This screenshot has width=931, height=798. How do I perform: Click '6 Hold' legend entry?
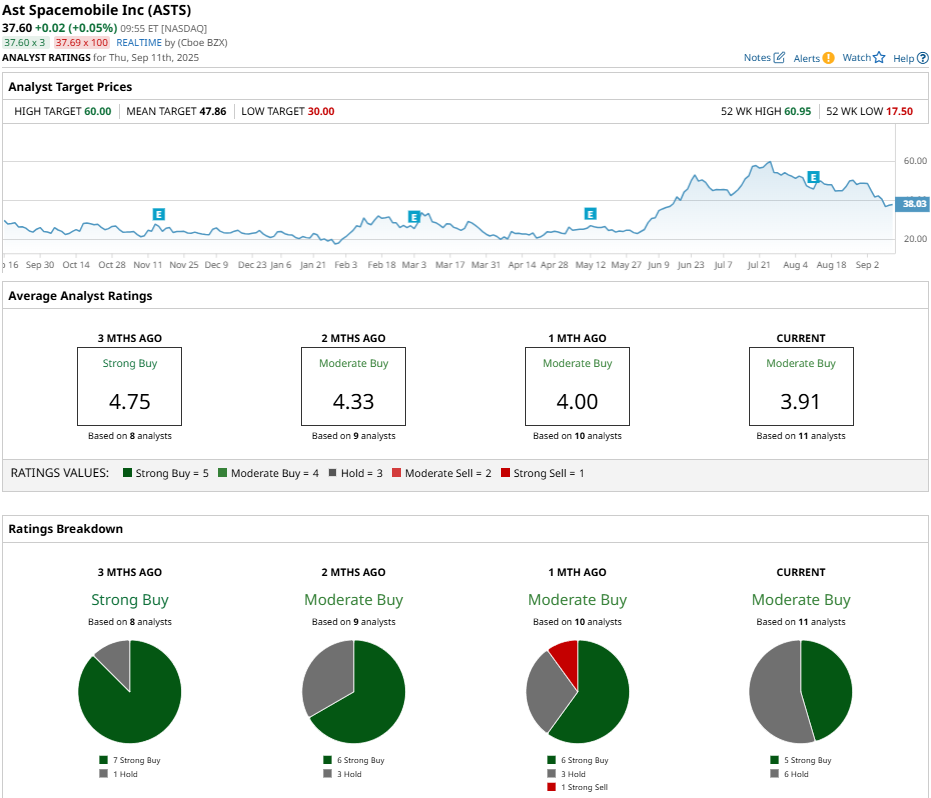click(x=790, y=774)
